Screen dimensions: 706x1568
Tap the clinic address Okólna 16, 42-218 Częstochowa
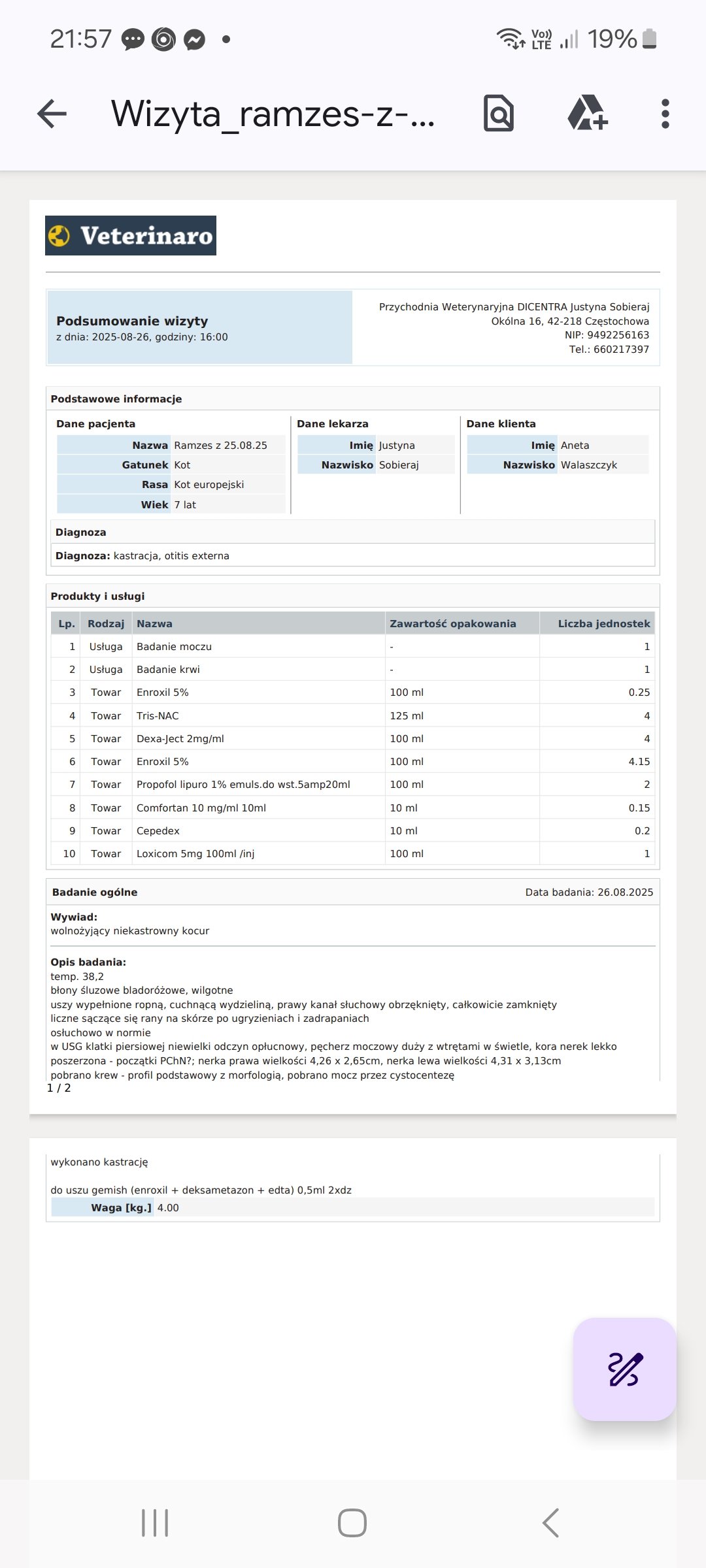click(x=570, y=321)
